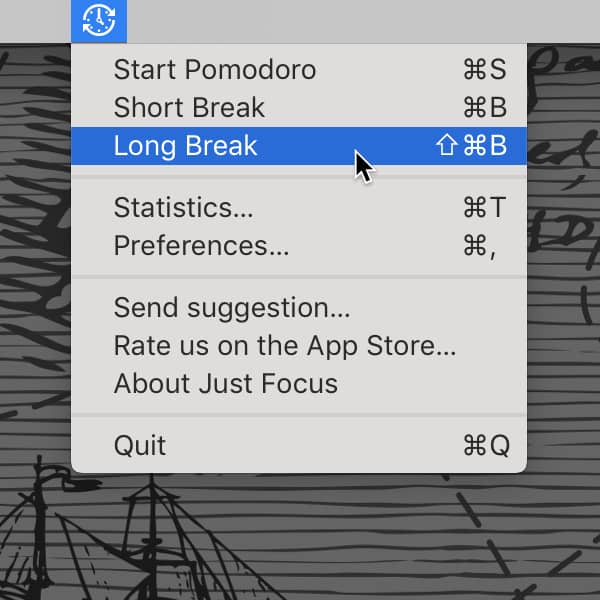
Task: Click the ⌘Q shortcut beside Quit
Action: [486, 445]
